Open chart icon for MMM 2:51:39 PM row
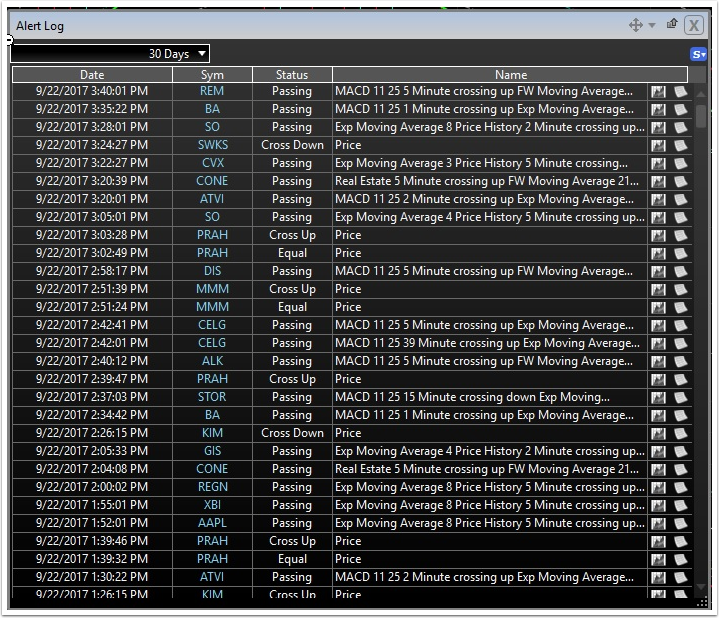This screenshot has height=618, width=719. [658, 289]
